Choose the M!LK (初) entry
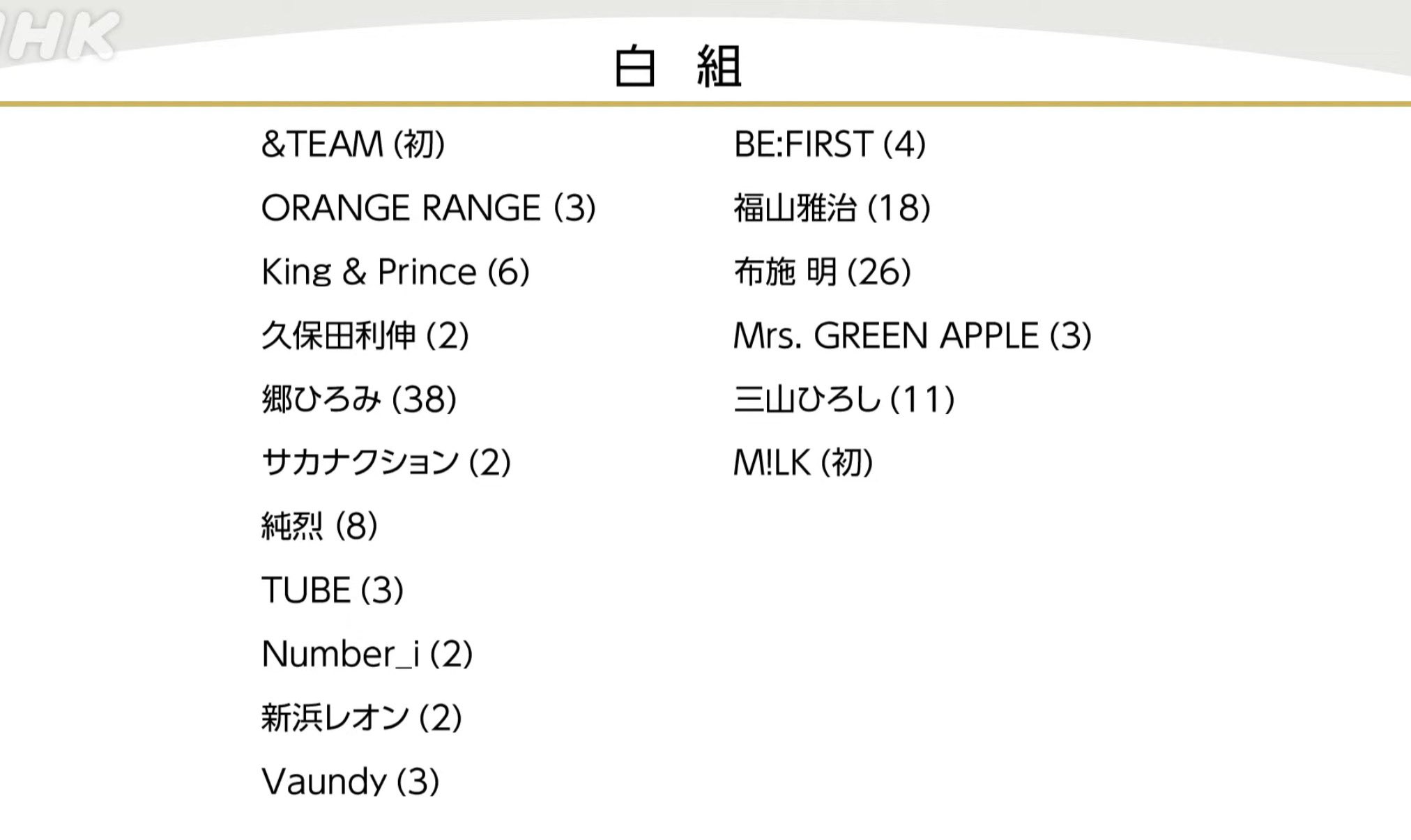The image size is (1411, 840). 803,463
